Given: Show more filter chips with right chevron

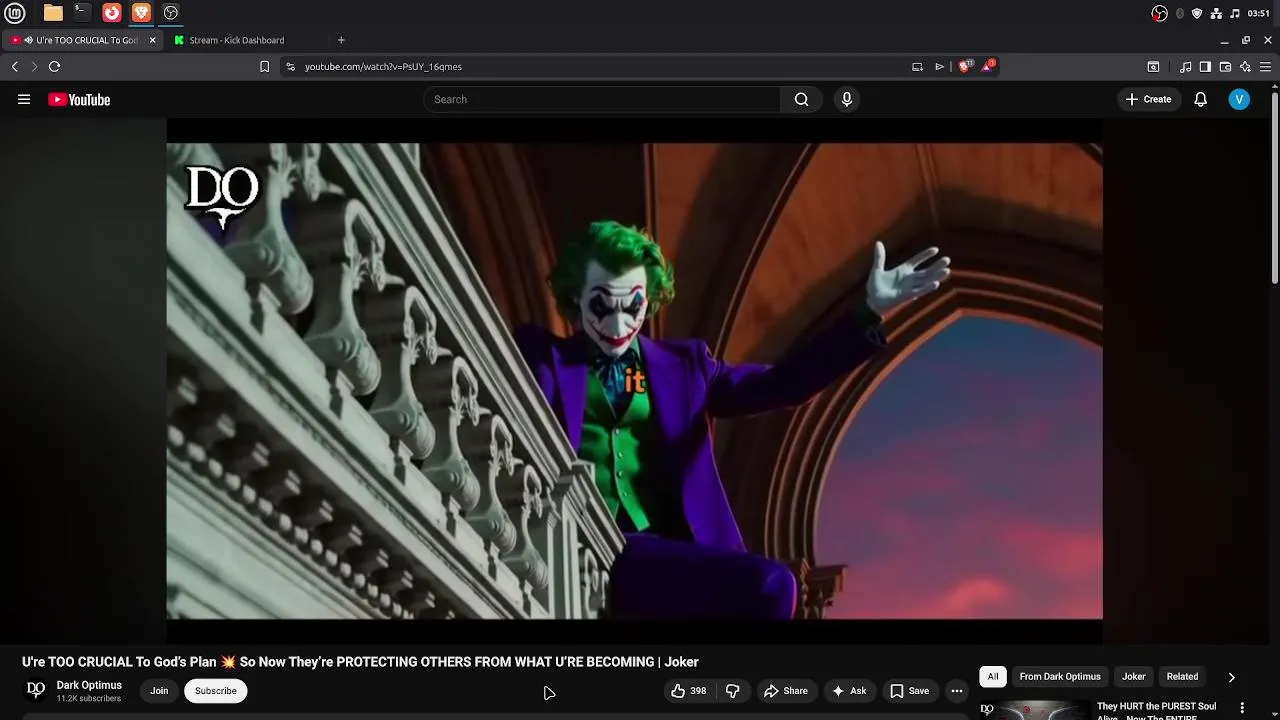Looking at the screenshot, I should click(1231, 677).
